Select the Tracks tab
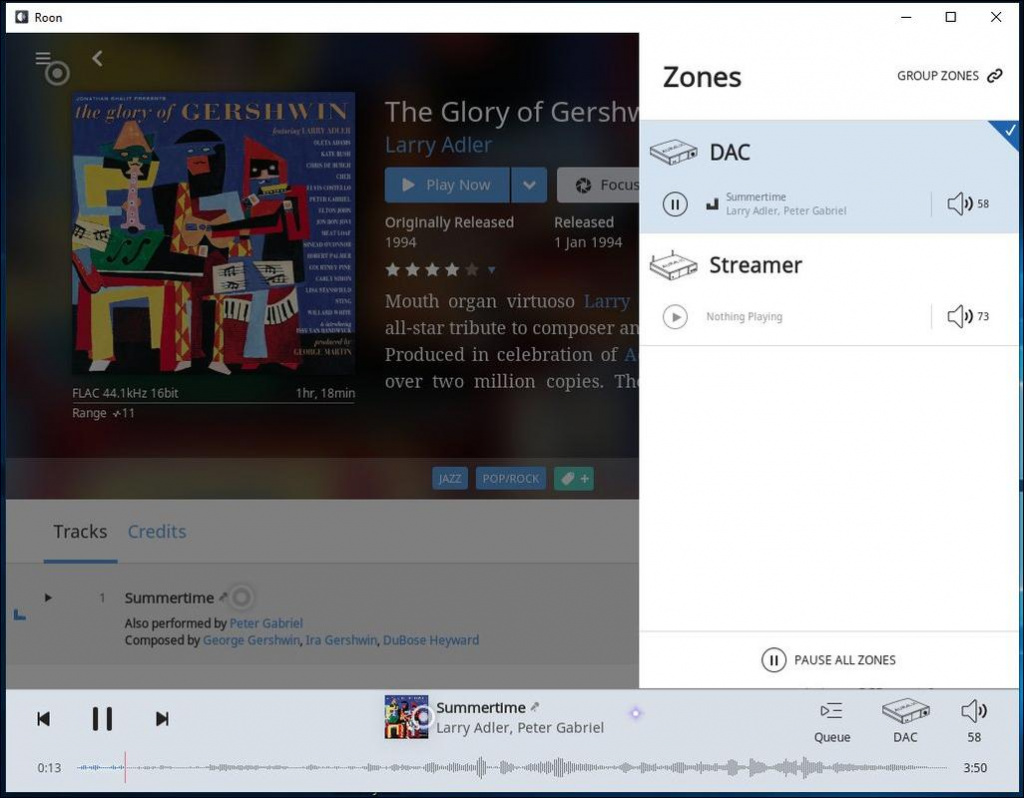The height and width of the screenshot is (798, 1024). click(x=80, y=532)
